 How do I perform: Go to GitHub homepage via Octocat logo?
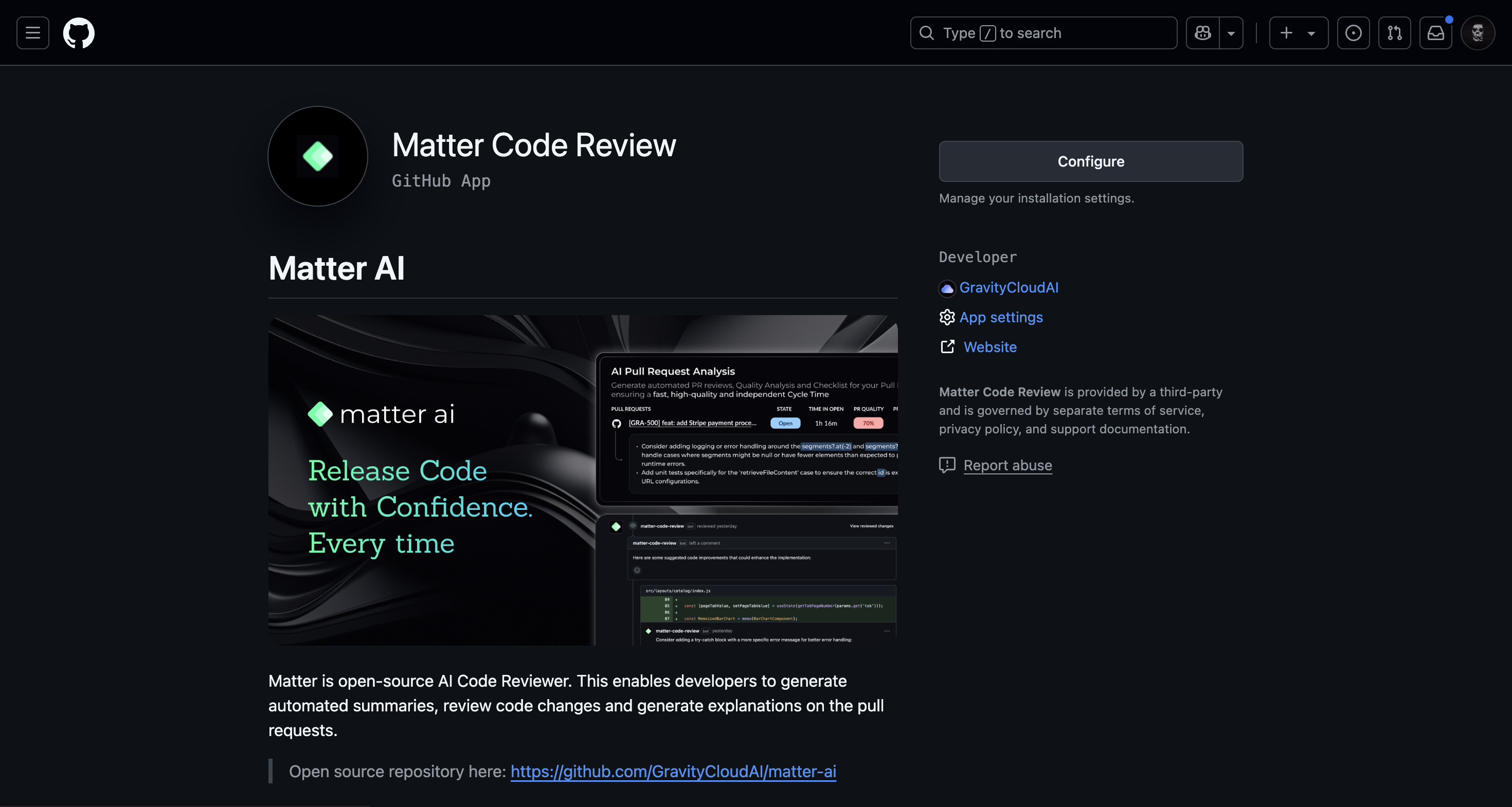[x=79, y=33]
